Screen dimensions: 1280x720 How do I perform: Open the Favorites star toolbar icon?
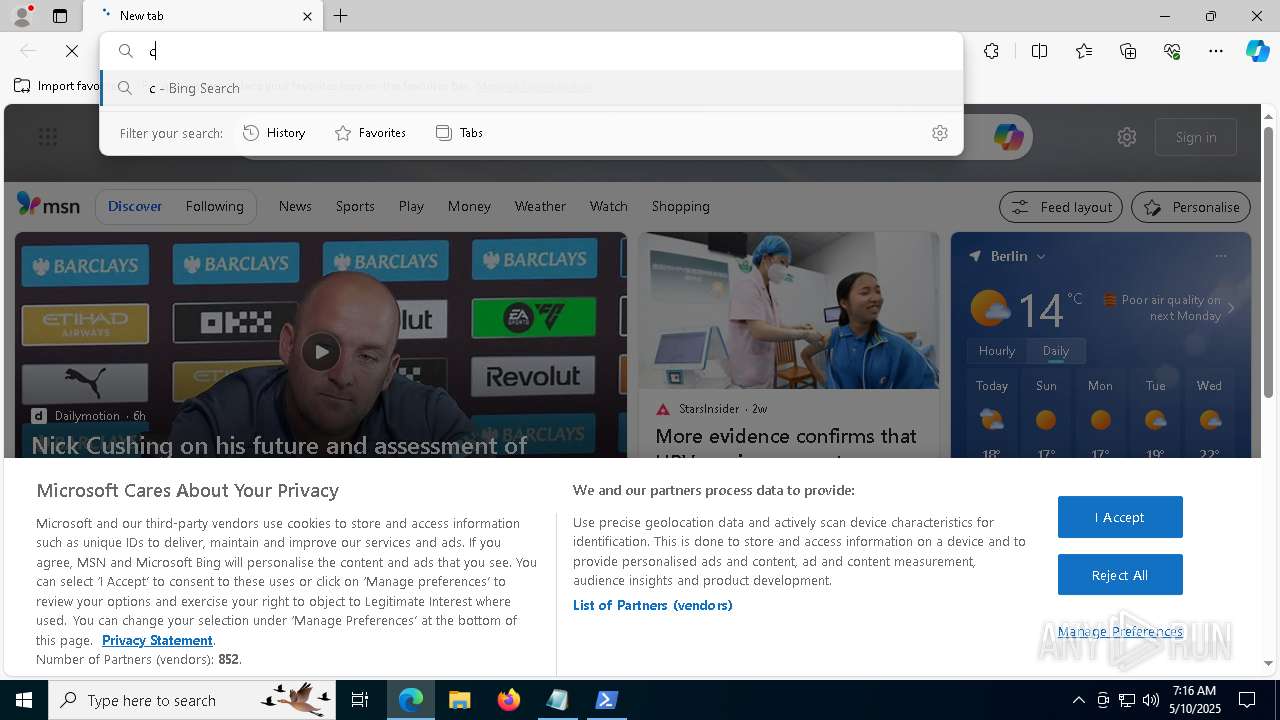[x=1084, y=51]
